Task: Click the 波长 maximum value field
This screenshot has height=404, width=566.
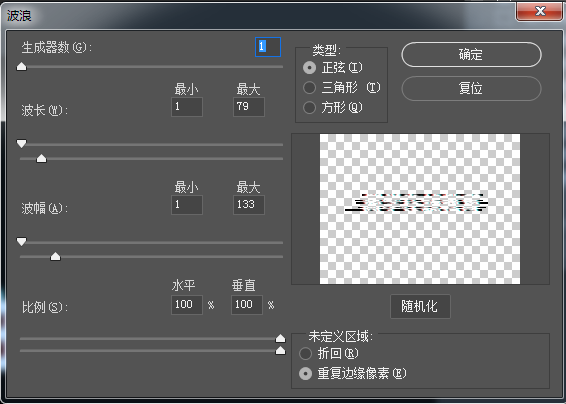Action: [249, 107]
